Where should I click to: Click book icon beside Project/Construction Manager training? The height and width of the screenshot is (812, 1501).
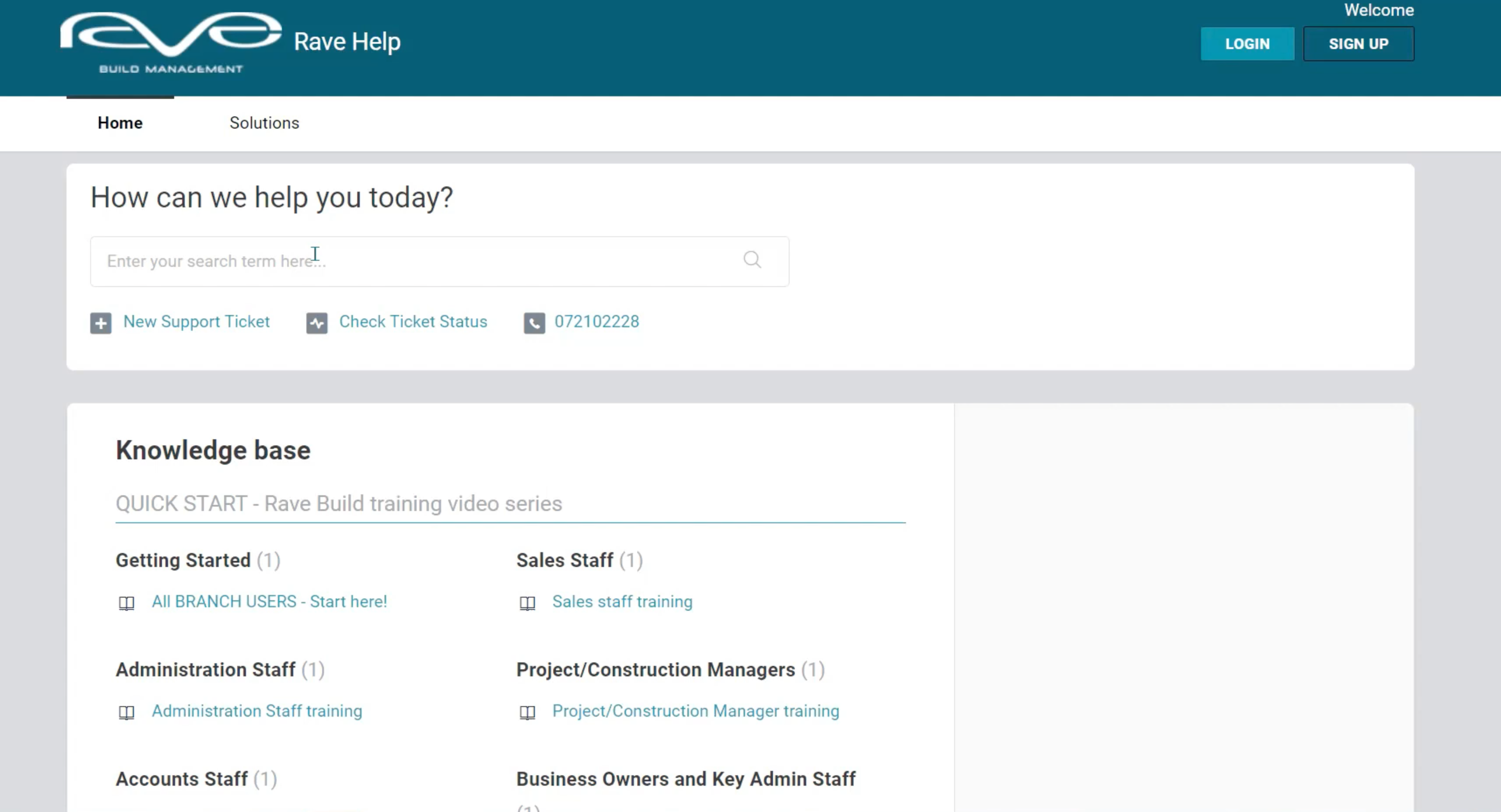point(527,712)
